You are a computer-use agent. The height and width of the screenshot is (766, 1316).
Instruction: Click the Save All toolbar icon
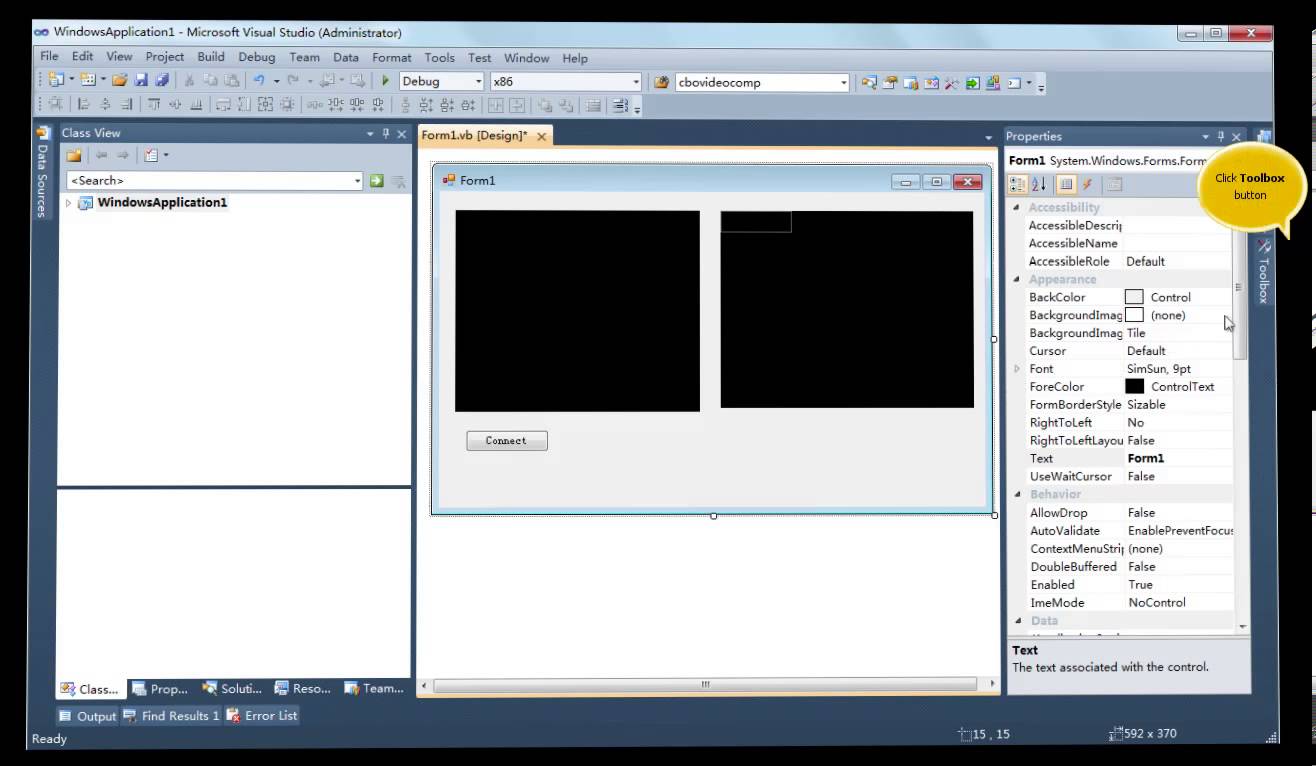point(162,81)
